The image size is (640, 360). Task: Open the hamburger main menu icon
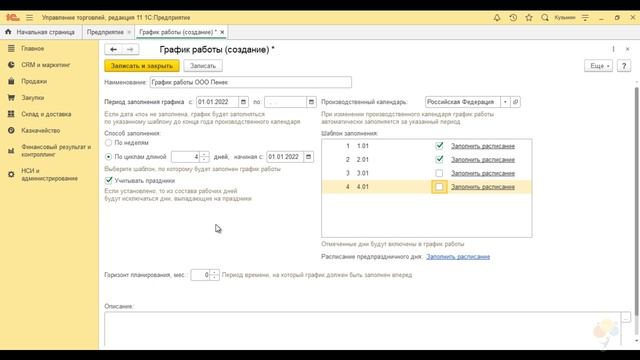click(29, 18)
